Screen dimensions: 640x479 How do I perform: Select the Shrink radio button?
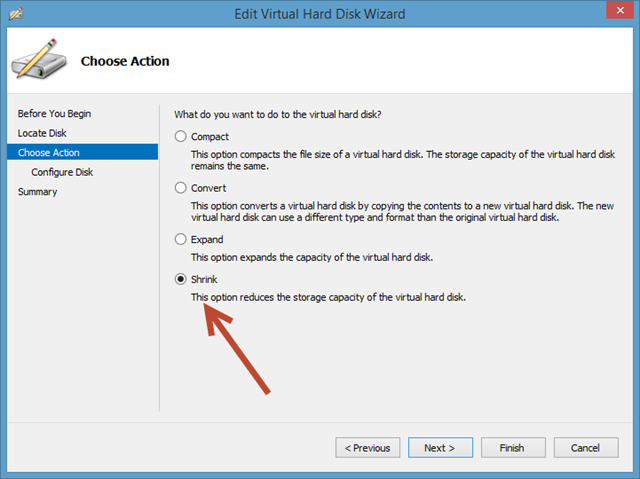180,280
